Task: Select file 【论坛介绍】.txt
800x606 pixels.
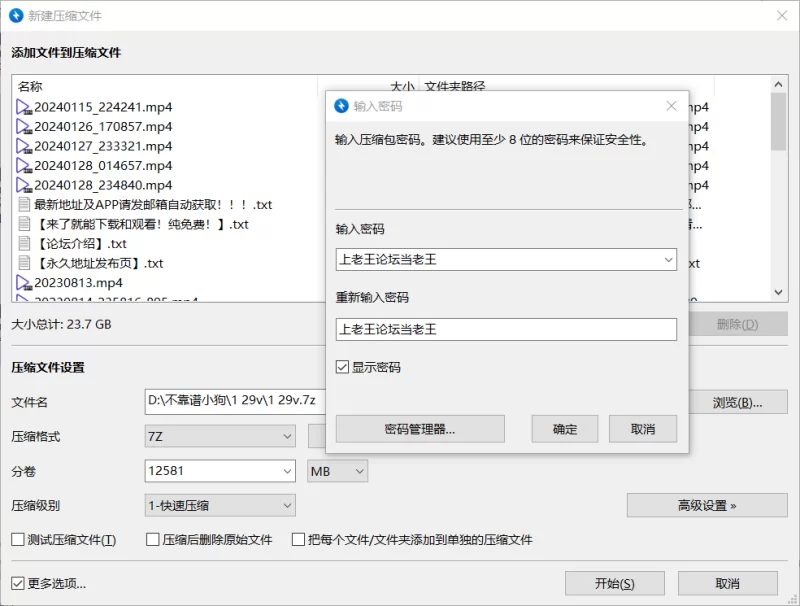Action: click(x=81, y=243)
